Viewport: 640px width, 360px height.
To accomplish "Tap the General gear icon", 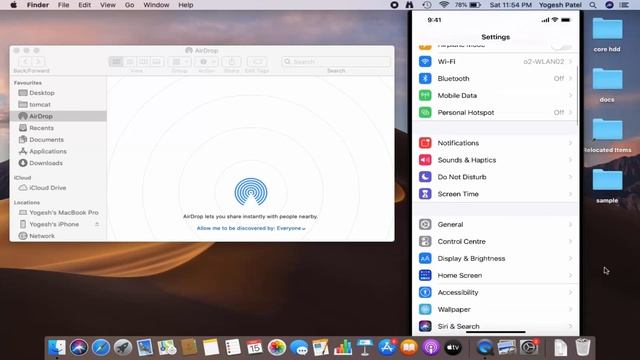I will (x=425, y=224).
